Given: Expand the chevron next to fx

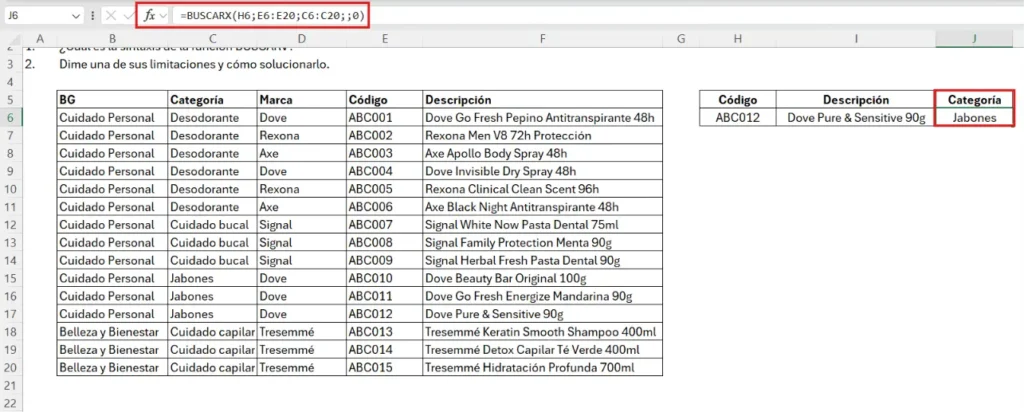Looking at the screenshot, I should pyautogui.click(x=162, y=16).
